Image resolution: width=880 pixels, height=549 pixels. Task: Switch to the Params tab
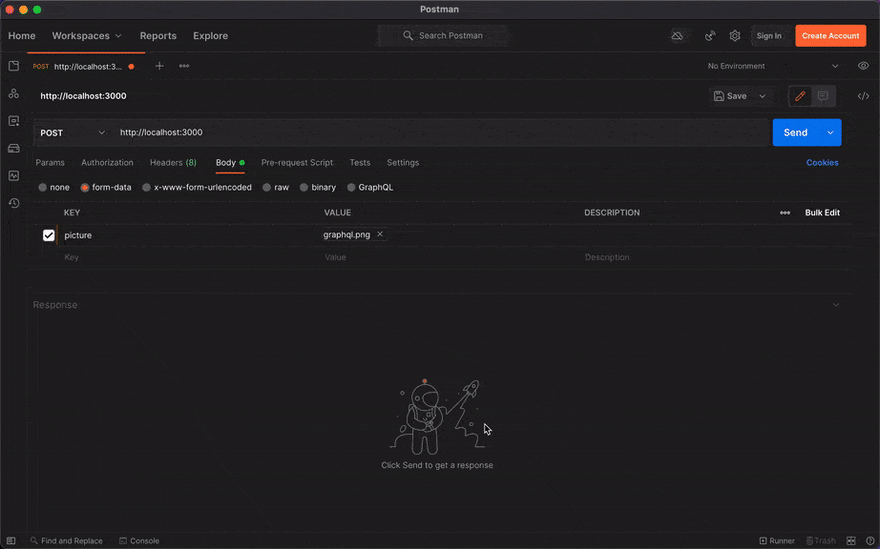coord(50,163)
